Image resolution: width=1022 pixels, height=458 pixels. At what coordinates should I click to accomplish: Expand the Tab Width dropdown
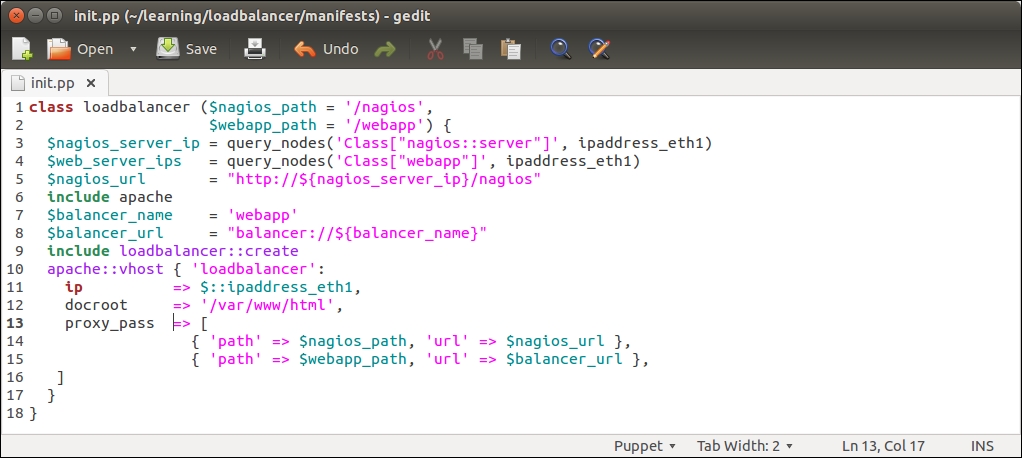[744, 445]
